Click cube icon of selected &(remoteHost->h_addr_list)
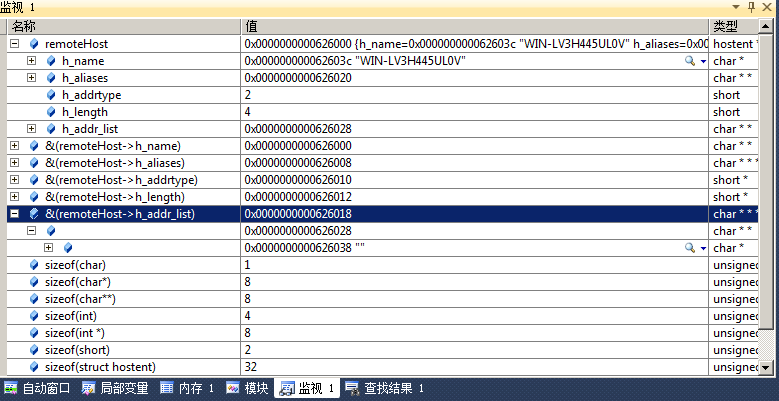Screen dimensions: 779x401 click(x=34, y=214)
